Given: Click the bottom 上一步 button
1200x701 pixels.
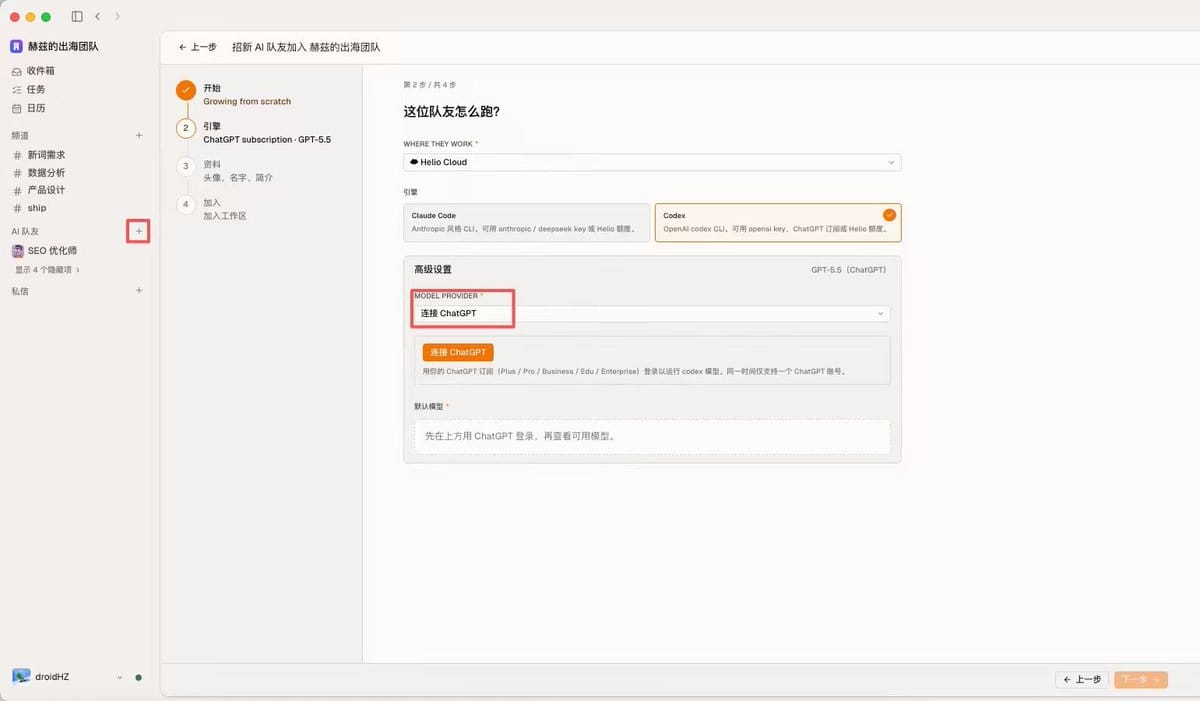Looking at the screenshot, I should tap(1082, 679).
